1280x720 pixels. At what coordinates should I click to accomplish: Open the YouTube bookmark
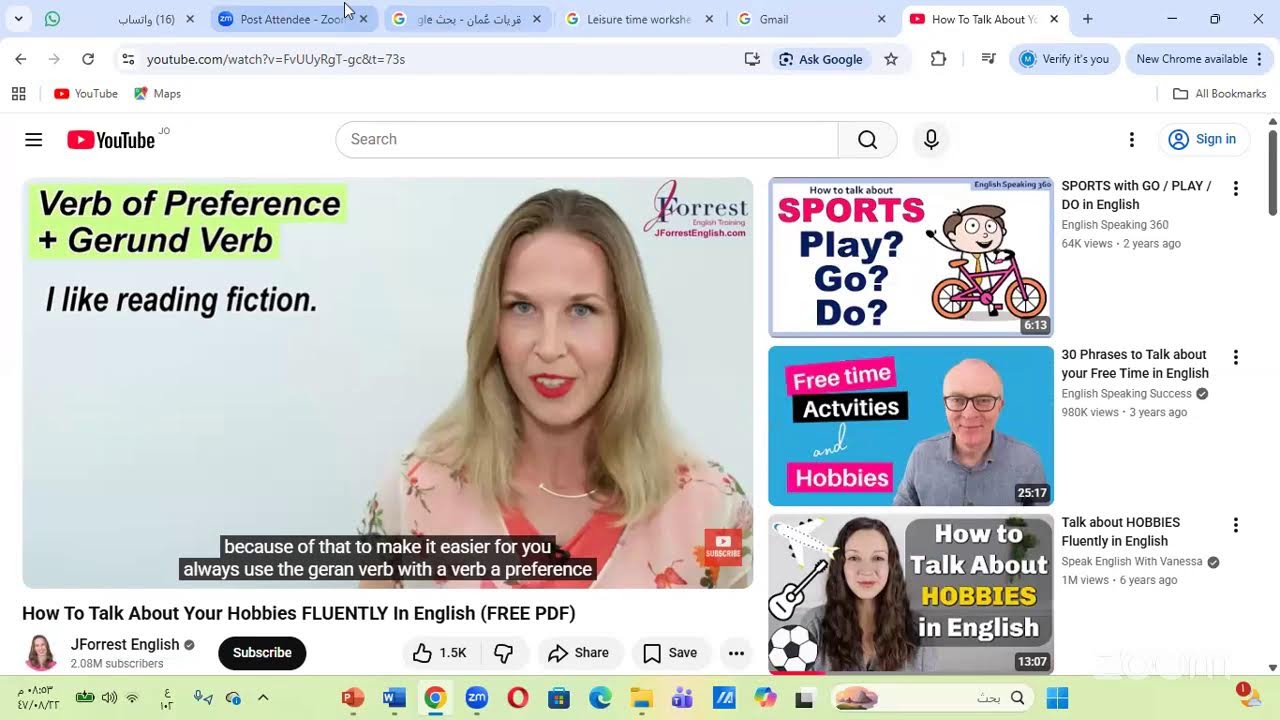(x=86, y=94)
